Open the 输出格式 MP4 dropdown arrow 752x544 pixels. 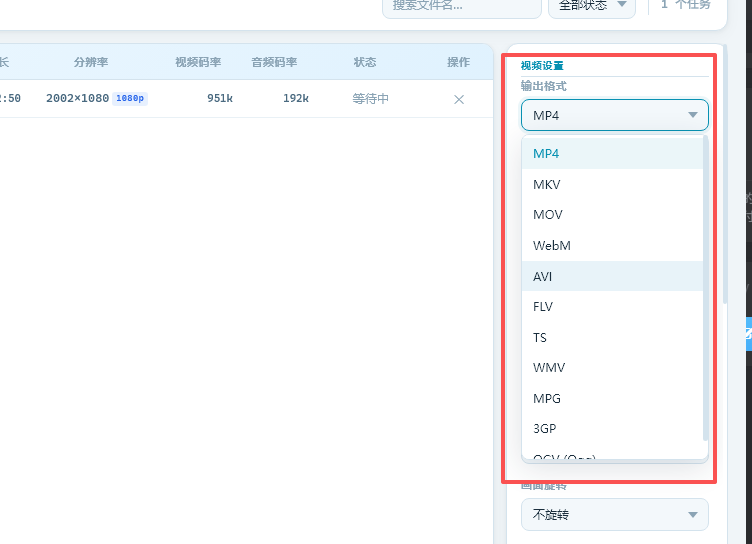[x=693, y=116]
